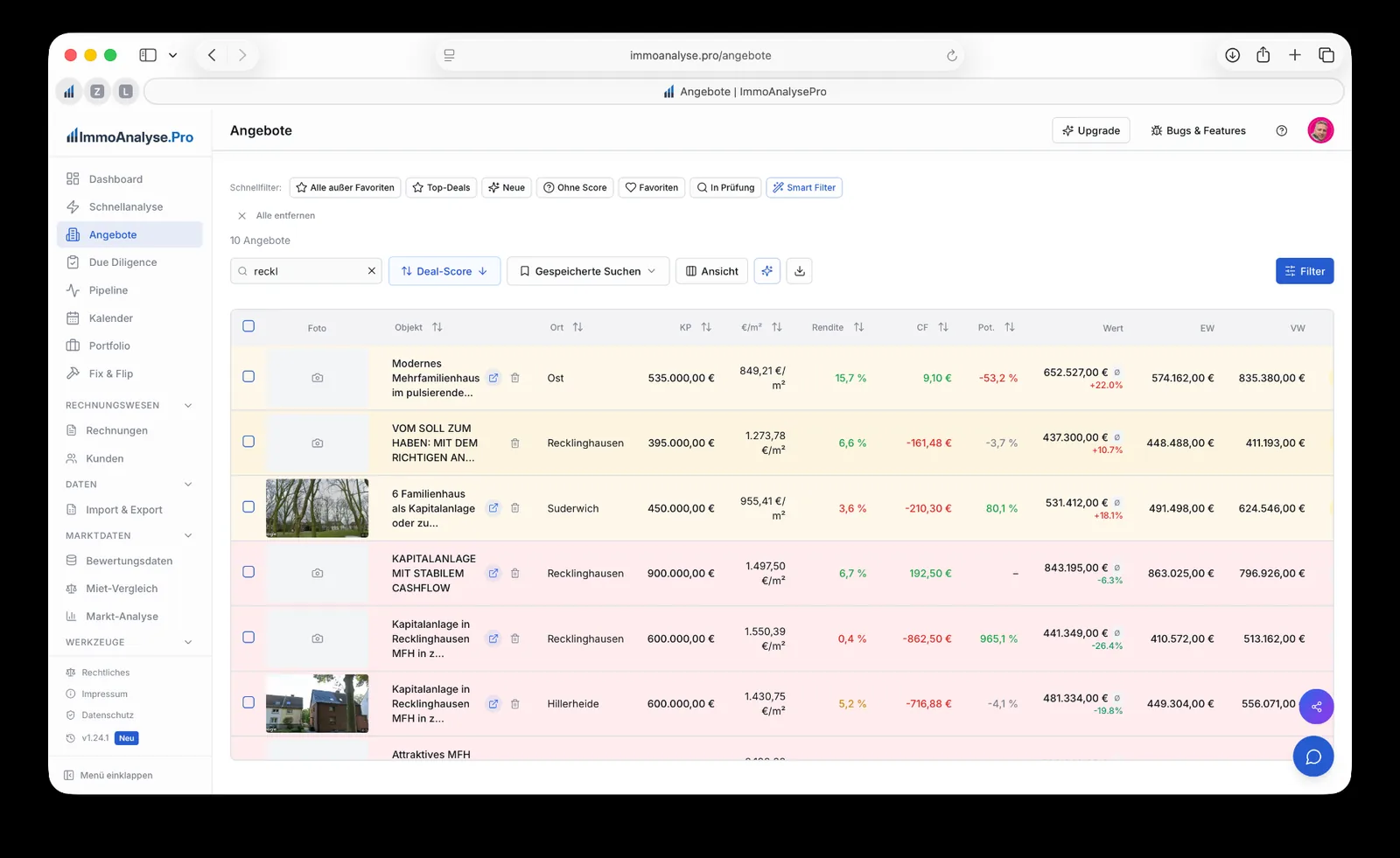This screenshot has height=858, width=1400.
Task: Click the pinned L tab icon
Action: click(126, 91)
